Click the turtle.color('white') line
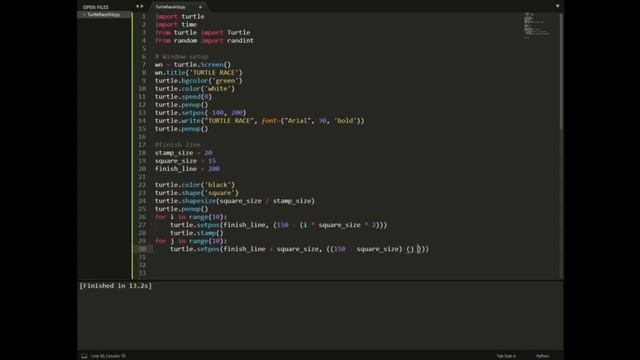This screenshot has height=360, width=640. point(195,89)
